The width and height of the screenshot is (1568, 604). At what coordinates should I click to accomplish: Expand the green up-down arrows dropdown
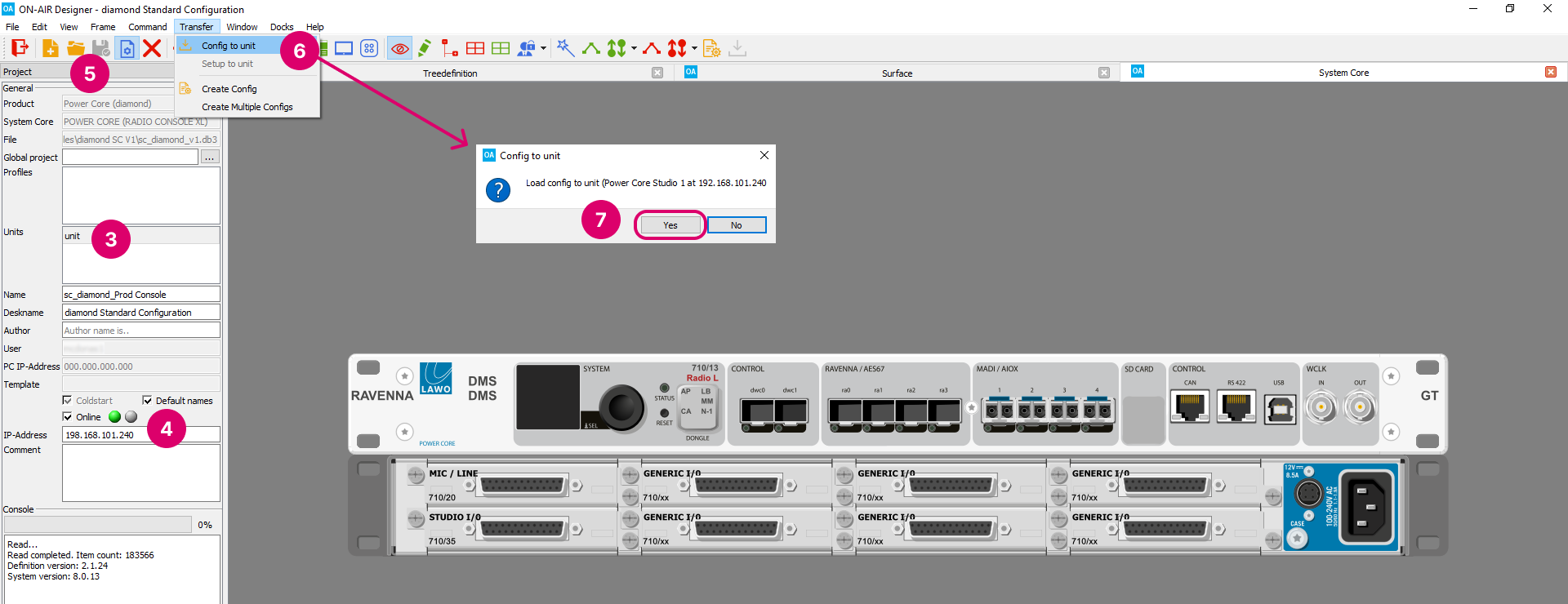pos(634,48)
